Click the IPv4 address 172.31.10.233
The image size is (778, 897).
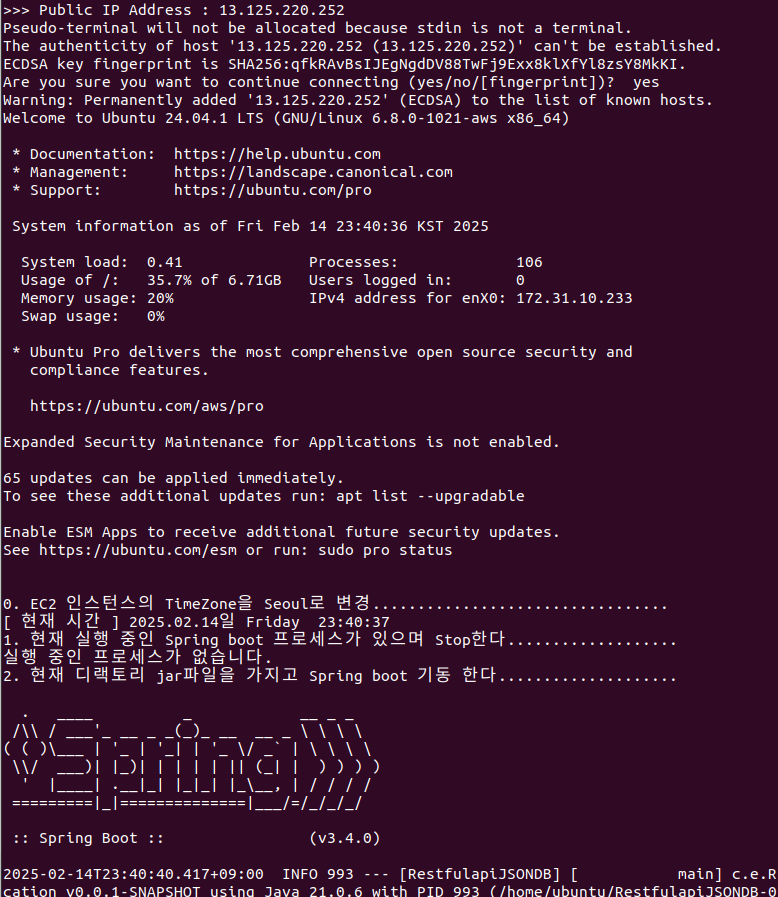pos(574,298)
